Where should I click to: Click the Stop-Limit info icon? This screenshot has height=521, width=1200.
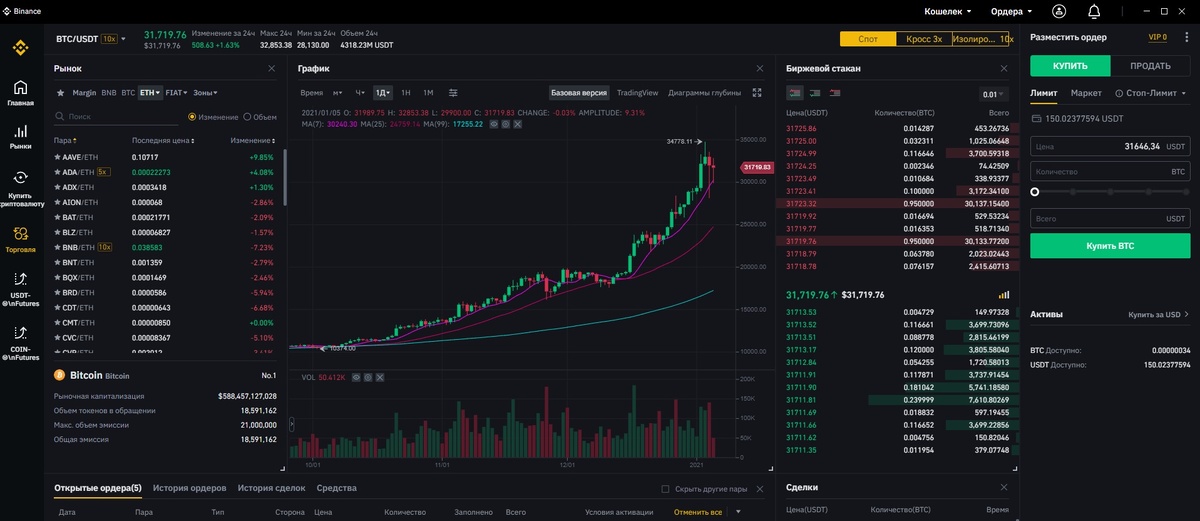tap(1120, 93)
